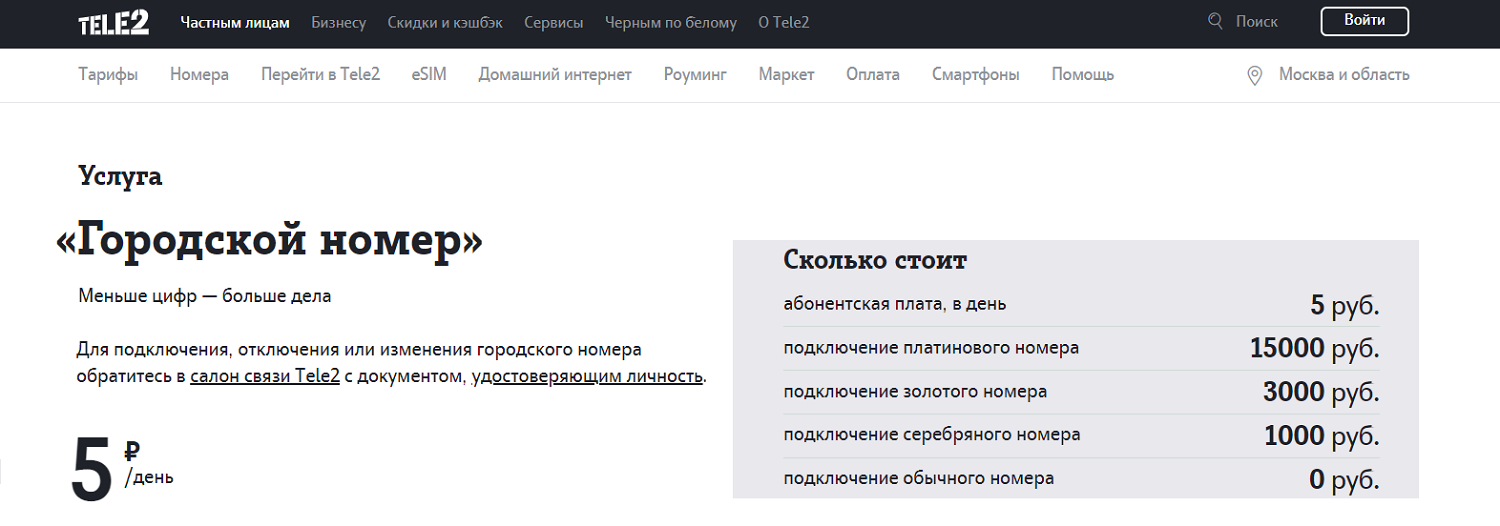Click the Войти login button
1500x526 pixels.
tap(1364, 21)
